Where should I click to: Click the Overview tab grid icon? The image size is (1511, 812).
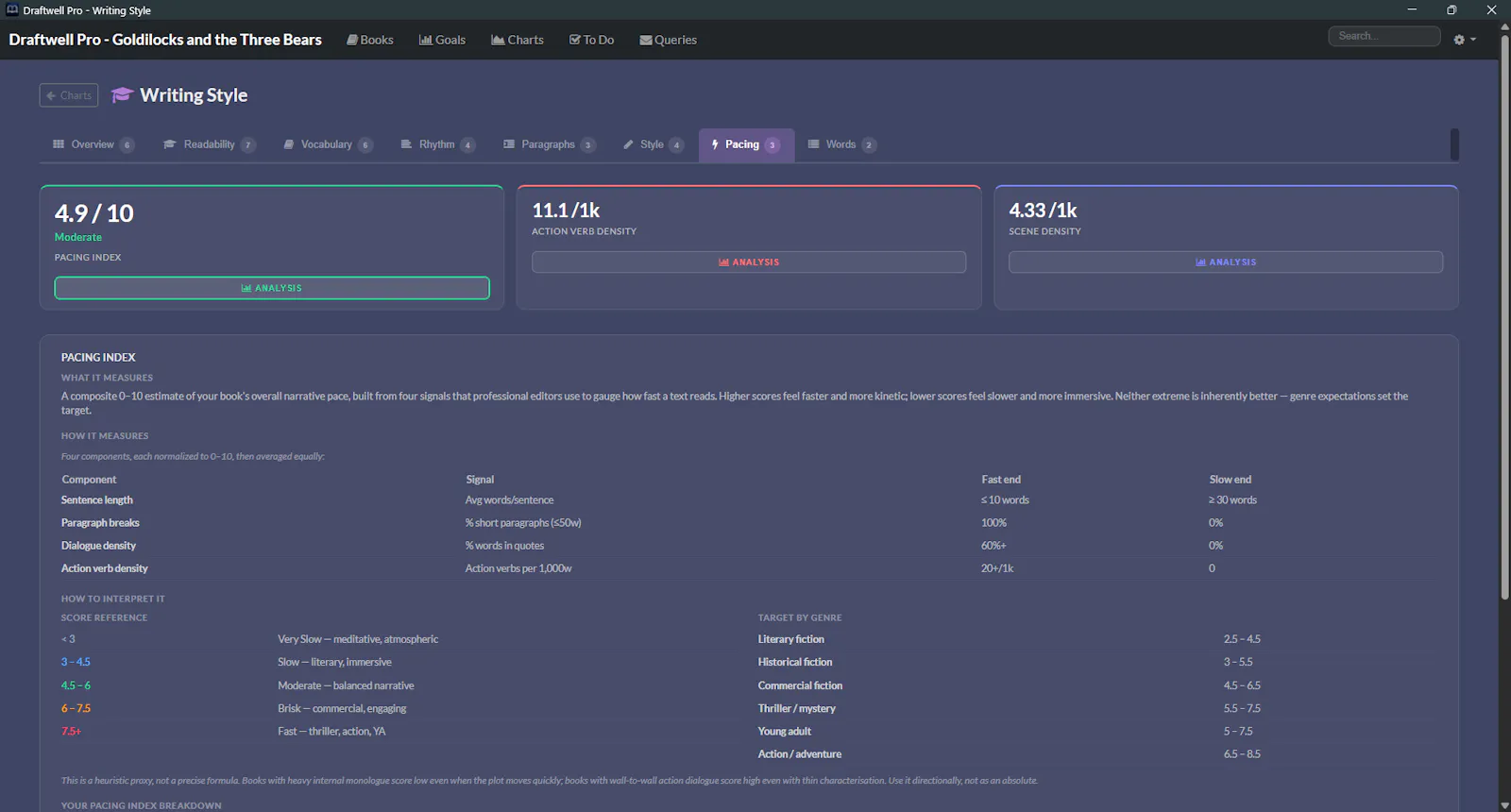pyautogui.click(x=59, y=144)
